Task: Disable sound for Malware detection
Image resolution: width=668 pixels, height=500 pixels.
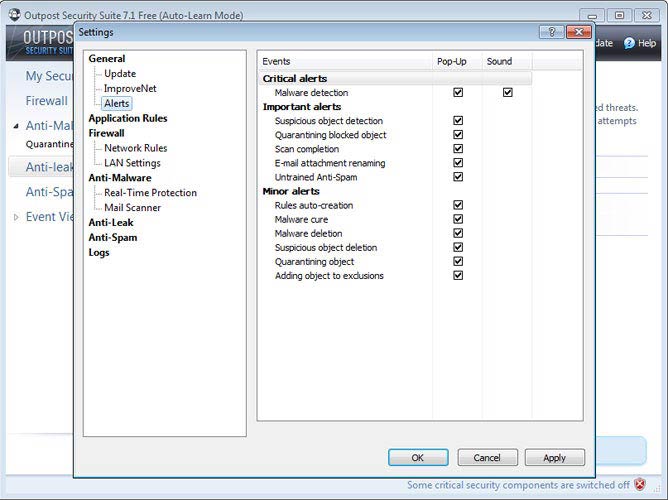Action: (508, 92)
